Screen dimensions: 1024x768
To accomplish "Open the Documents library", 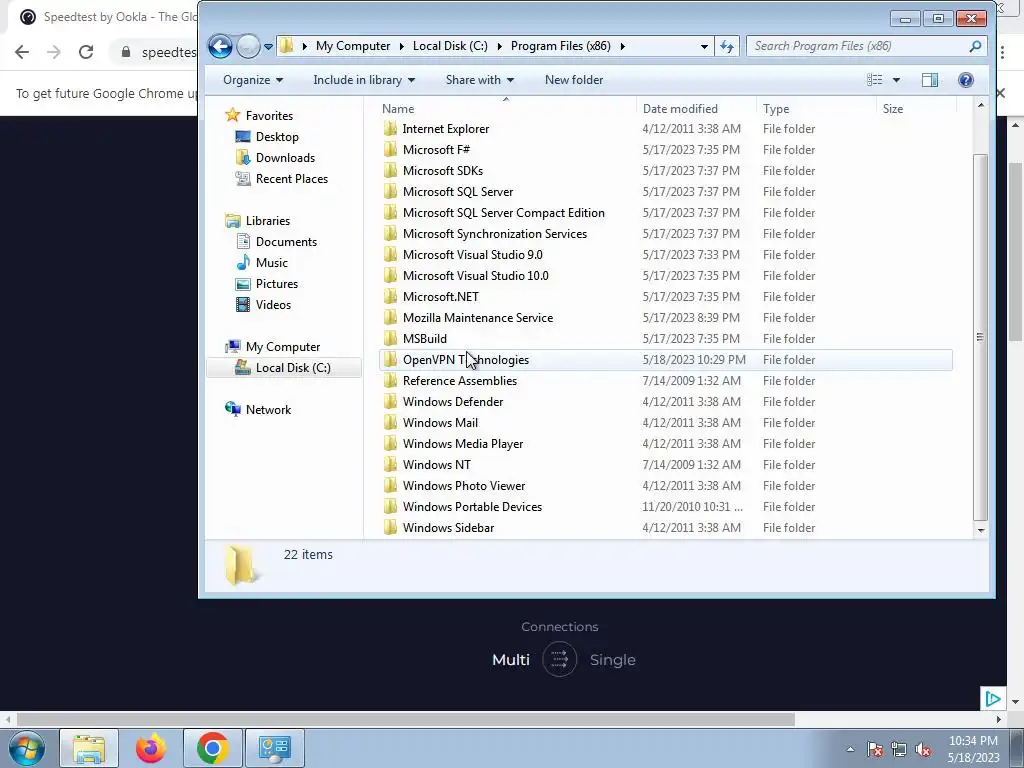I will pos(286,242).
